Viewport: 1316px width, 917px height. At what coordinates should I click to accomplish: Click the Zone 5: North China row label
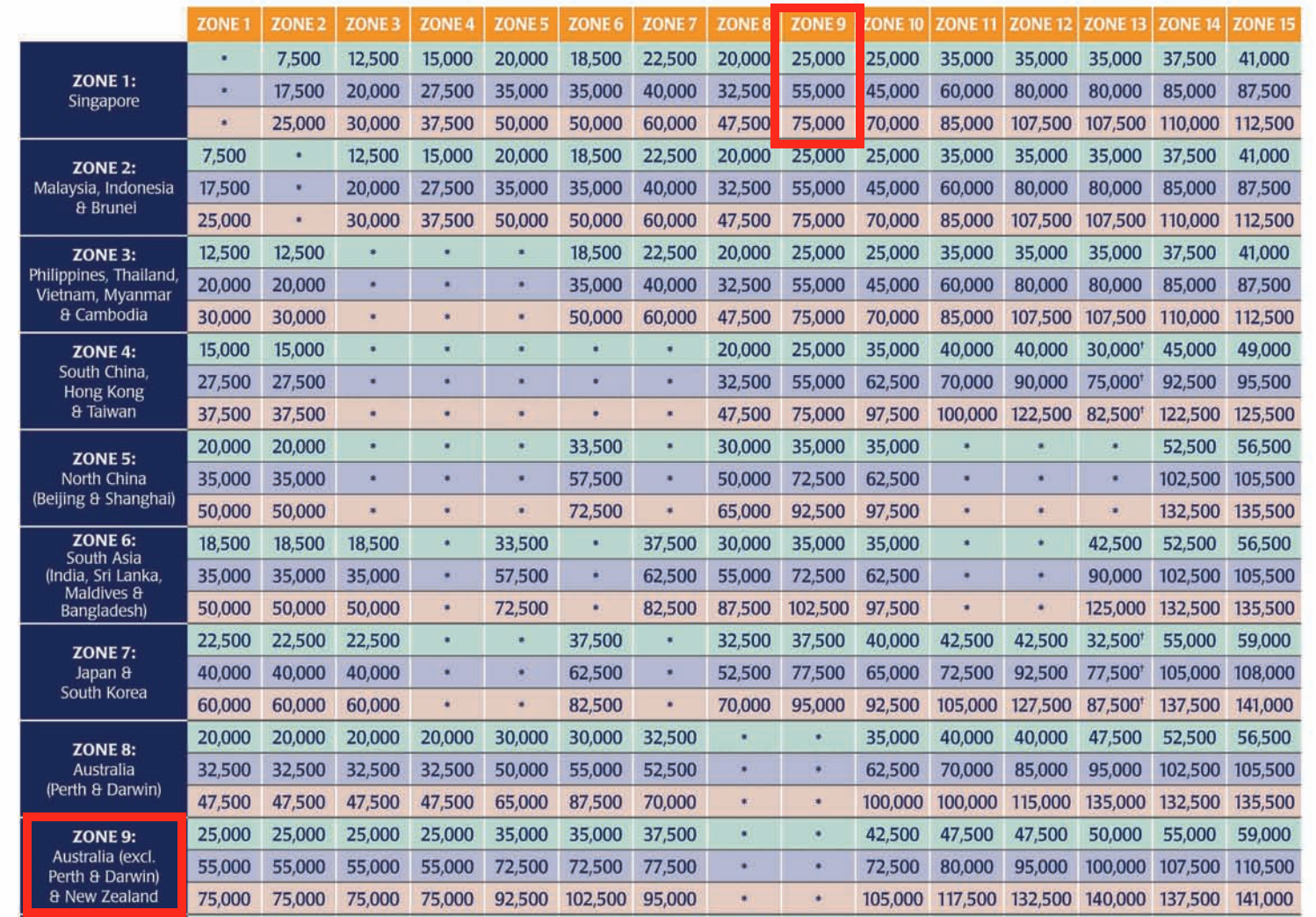click(104, 479)
